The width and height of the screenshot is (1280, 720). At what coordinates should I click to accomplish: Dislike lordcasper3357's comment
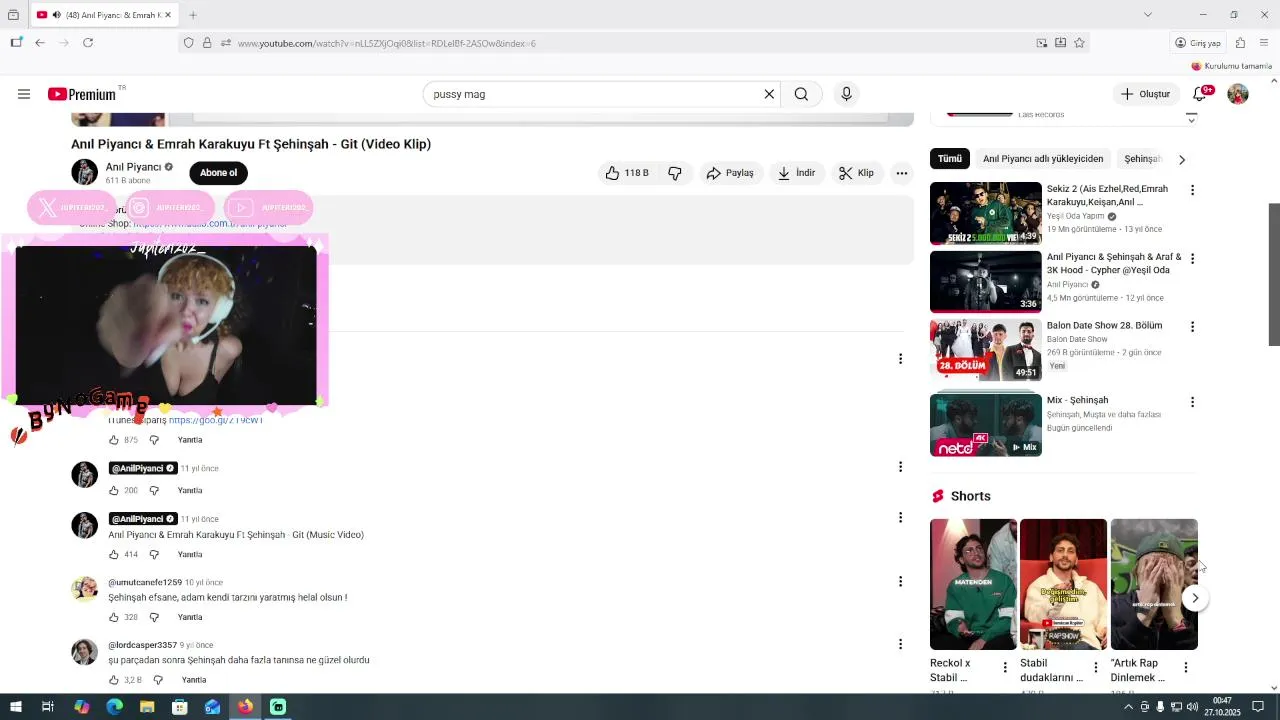pos(157,680)
